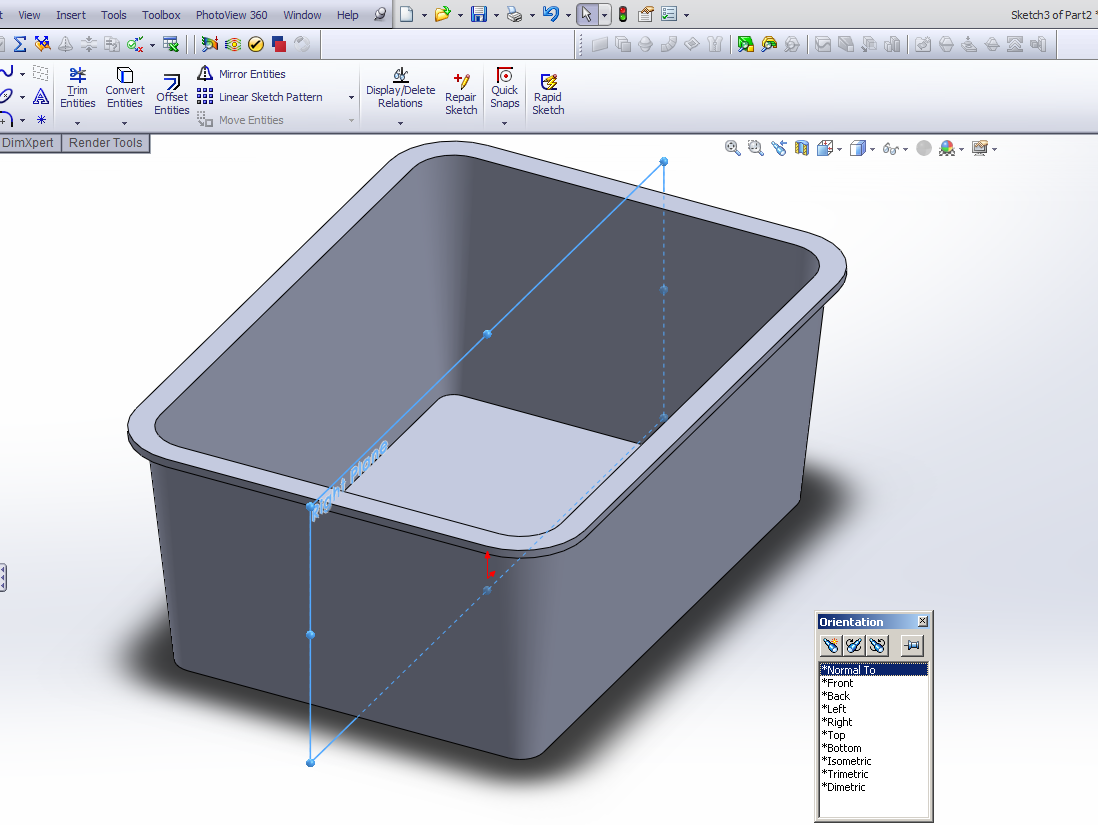Save the document with the floppy icon

478,14
